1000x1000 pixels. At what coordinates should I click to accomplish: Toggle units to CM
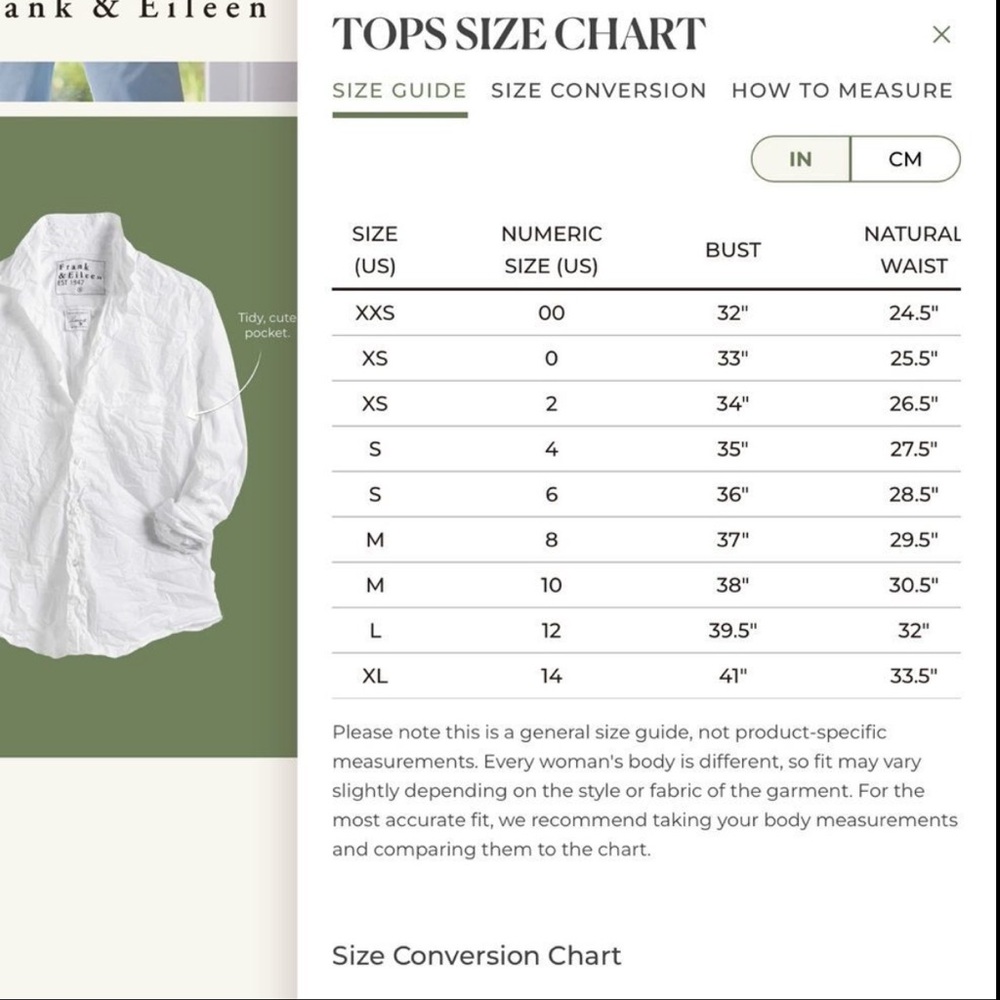click(x=905, y=159)
